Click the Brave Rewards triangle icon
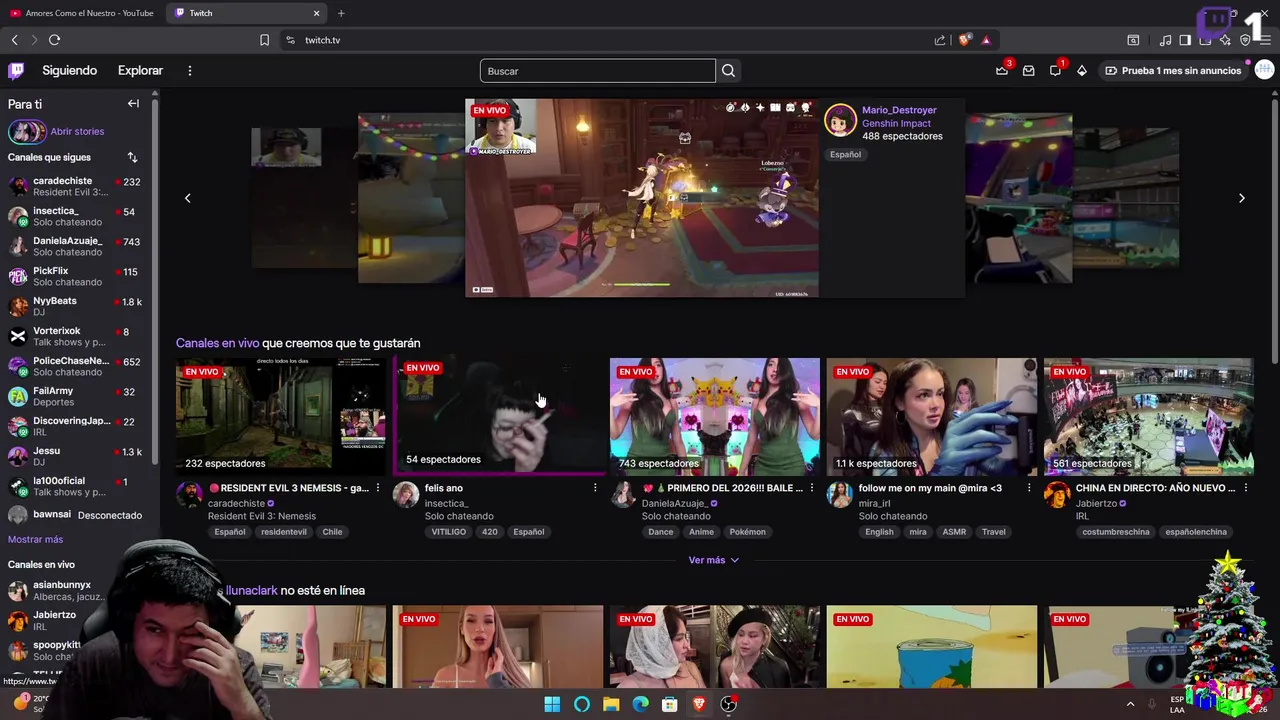This screenshot has width=1280, height=720. [986, 40]
